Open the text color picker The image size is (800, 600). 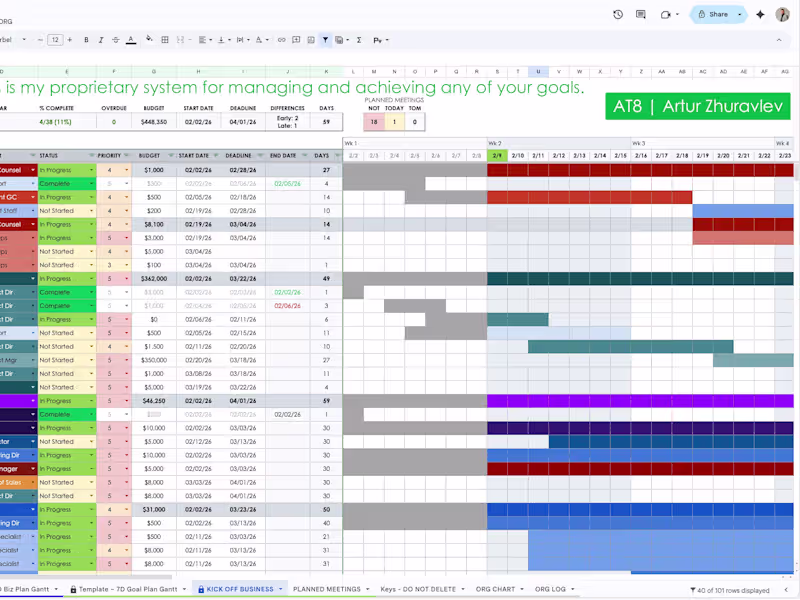click(x=130, y=40)
